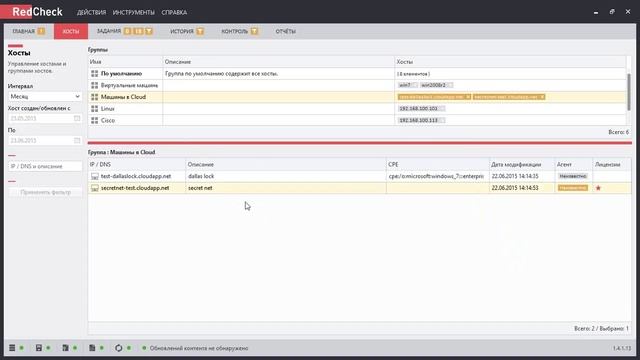This screenshot has height=360, width=640.
Task: Click the filter icon beside ИСТОРИЯ
Action: [x=200, y=31]
